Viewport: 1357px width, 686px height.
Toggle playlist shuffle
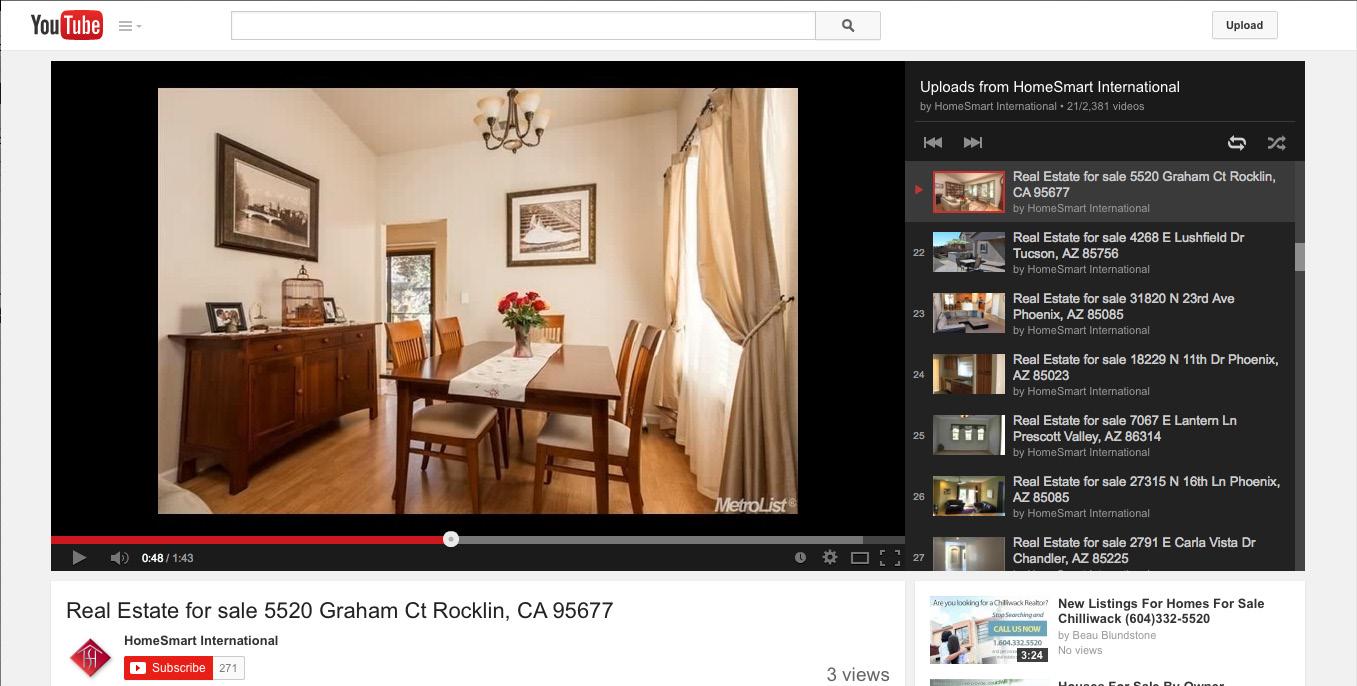click(x=1276, y=143)
